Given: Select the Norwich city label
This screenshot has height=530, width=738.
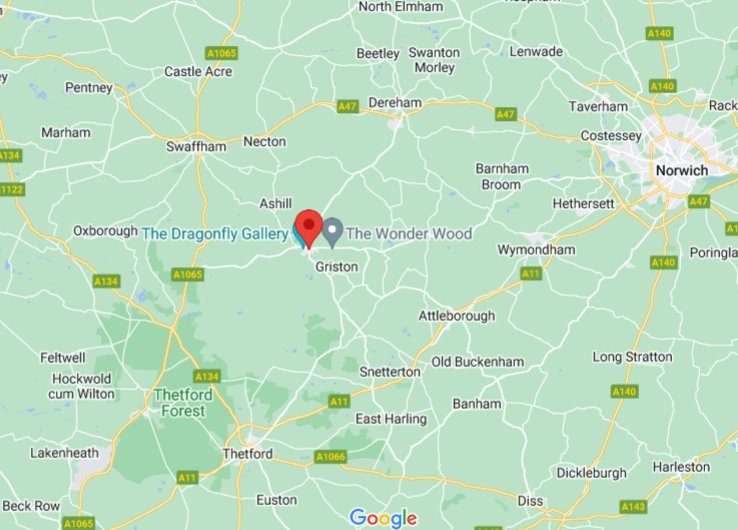Looking at the screenshot, I should pos(682,170).
